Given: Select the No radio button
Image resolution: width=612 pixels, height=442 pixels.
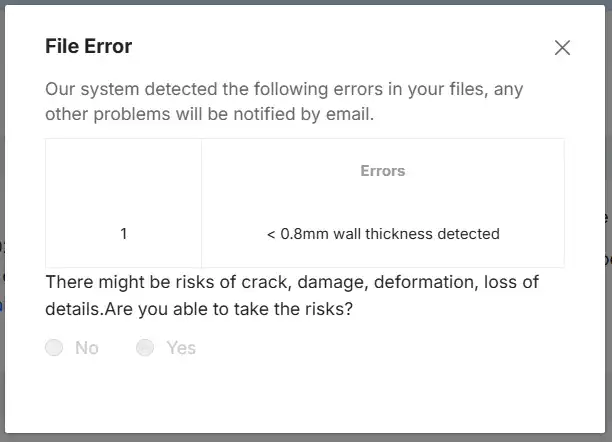Looking at the screenshot, I should pos(54,348).
